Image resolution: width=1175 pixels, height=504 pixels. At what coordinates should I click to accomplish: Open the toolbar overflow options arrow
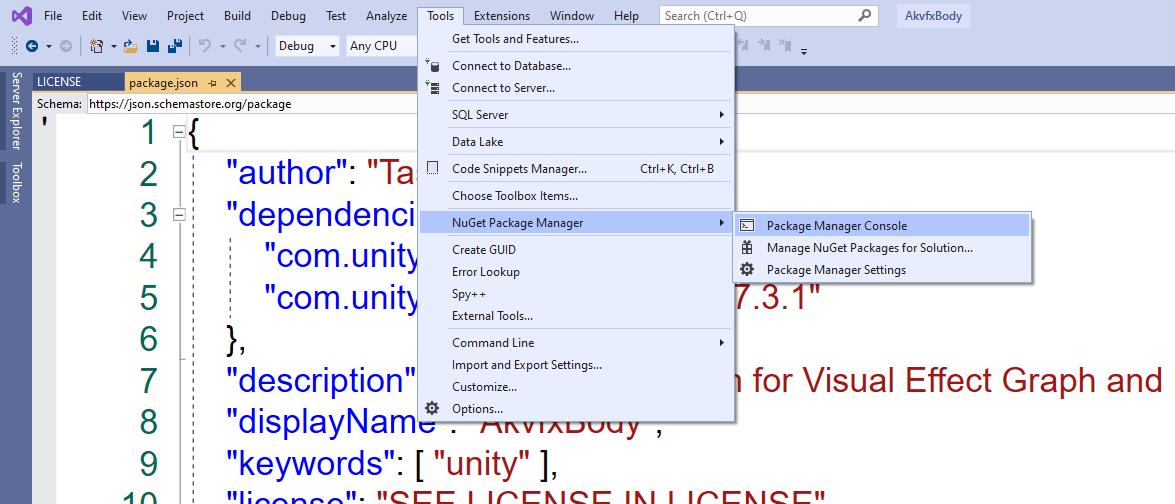coord(804,51)
